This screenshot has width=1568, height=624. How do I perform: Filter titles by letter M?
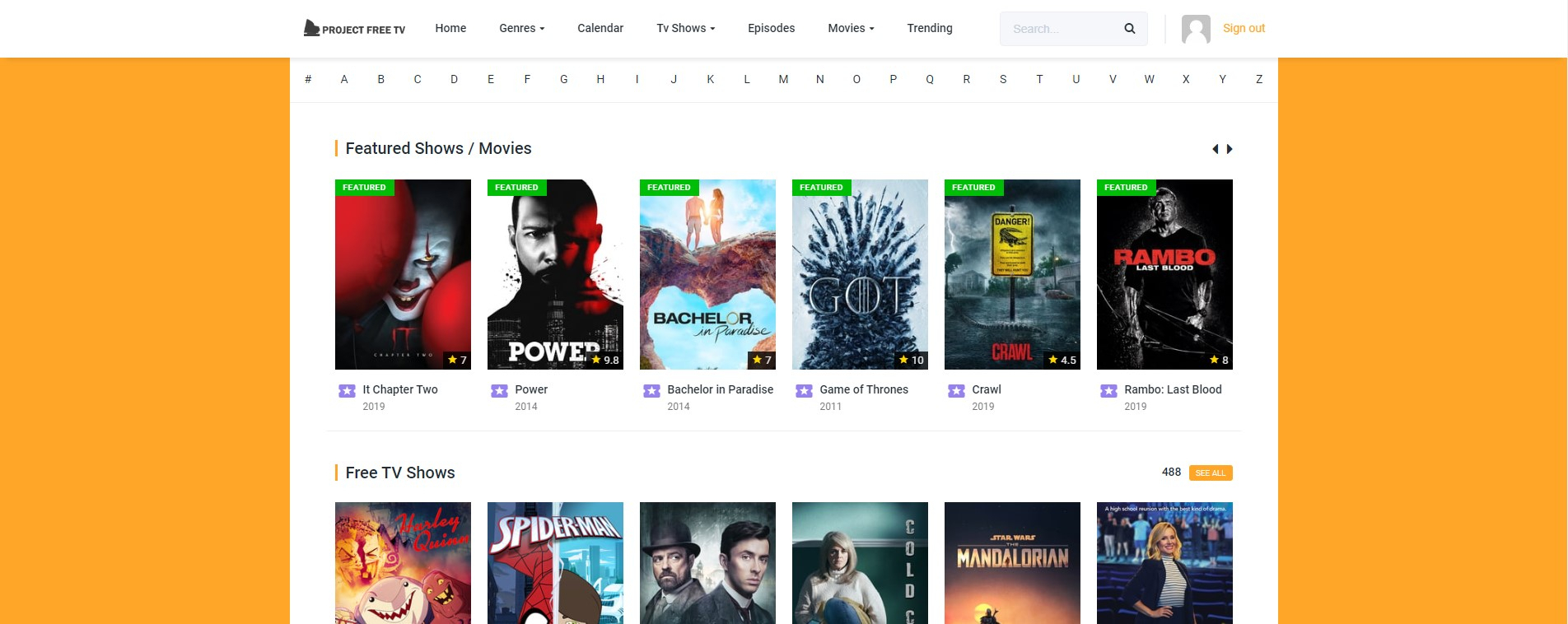pyautogui.click(x=783, y=80)
